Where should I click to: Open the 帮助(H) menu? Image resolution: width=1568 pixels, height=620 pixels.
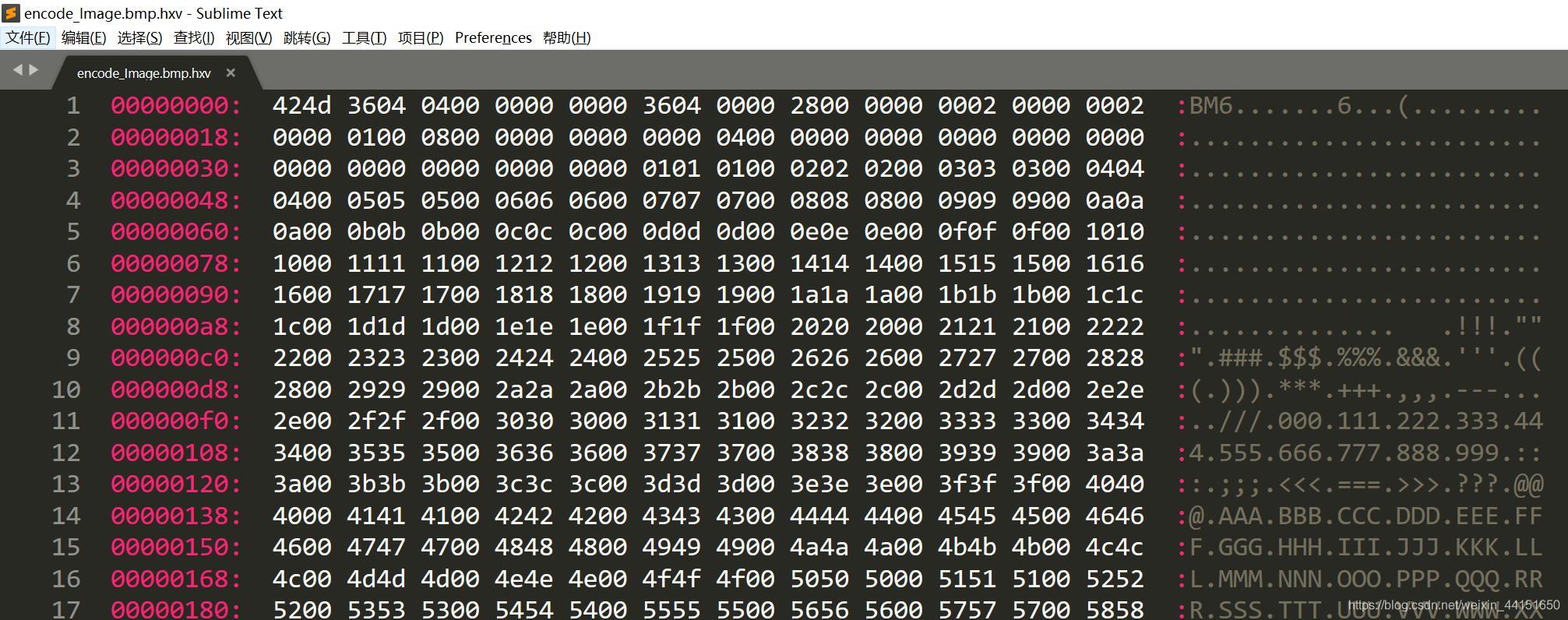click(567, 37)
